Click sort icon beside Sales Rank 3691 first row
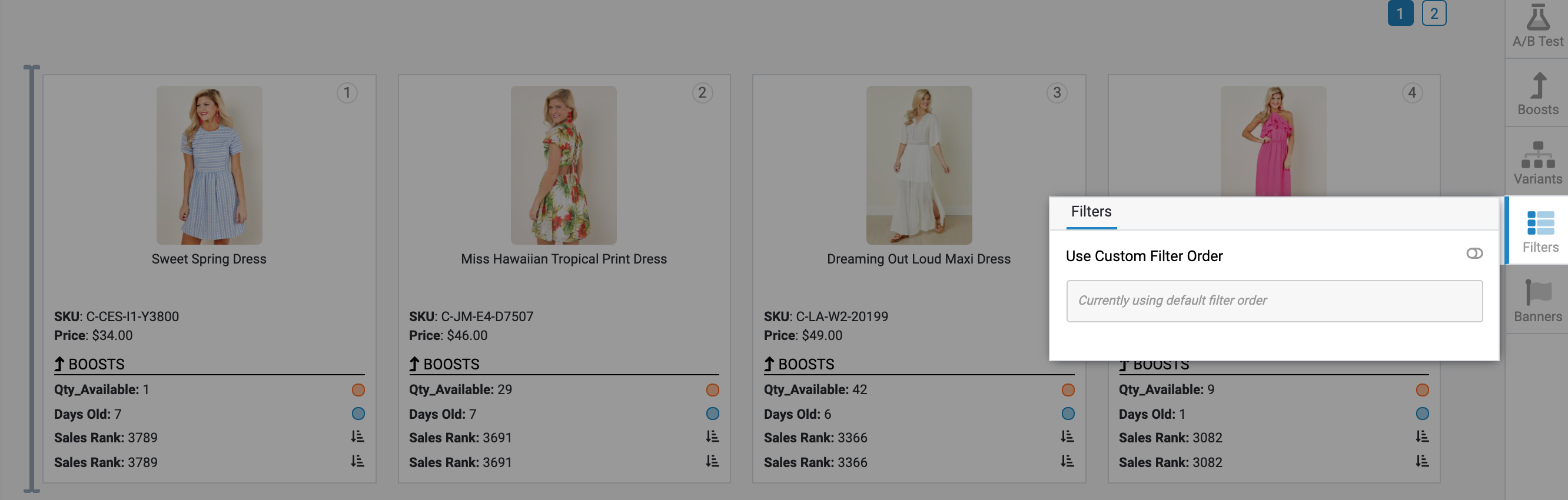 pyautogui.click(x=712, y=436)
